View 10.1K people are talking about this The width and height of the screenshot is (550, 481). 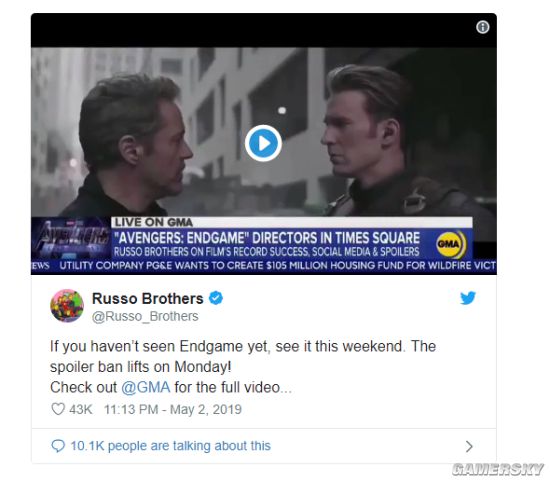point(170,446)
